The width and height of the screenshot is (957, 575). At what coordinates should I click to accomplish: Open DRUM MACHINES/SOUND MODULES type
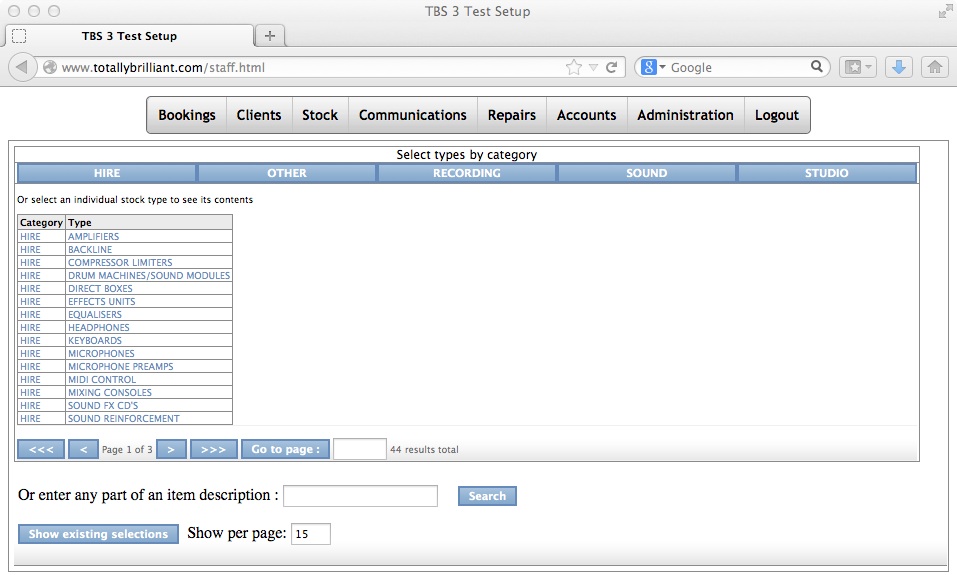149,275
